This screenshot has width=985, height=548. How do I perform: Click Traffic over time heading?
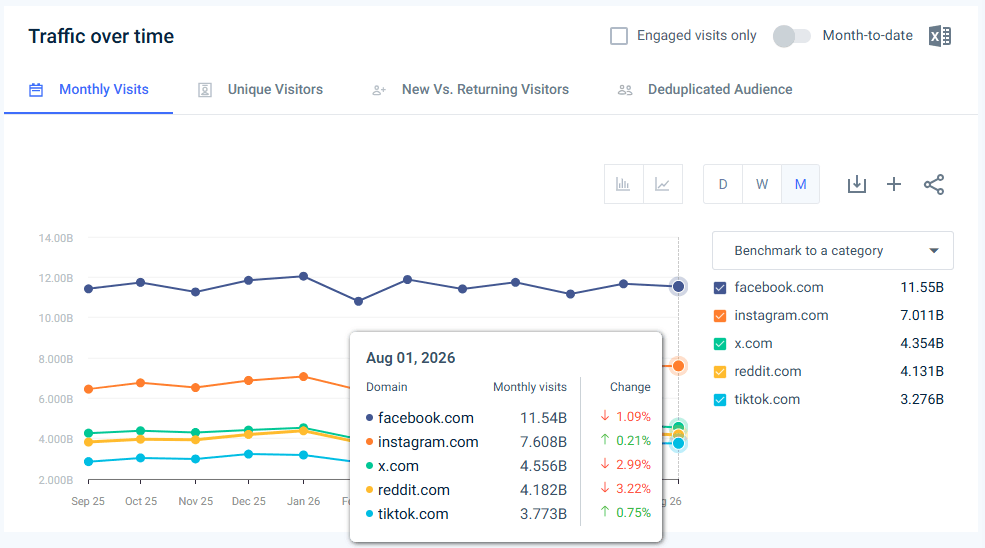point(101,36)
